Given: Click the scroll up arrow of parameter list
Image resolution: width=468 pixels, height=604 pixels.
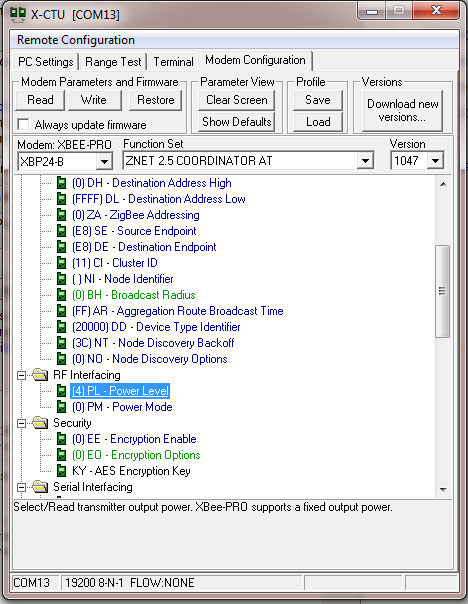Looking at the screenshot, I should point(443,184).
